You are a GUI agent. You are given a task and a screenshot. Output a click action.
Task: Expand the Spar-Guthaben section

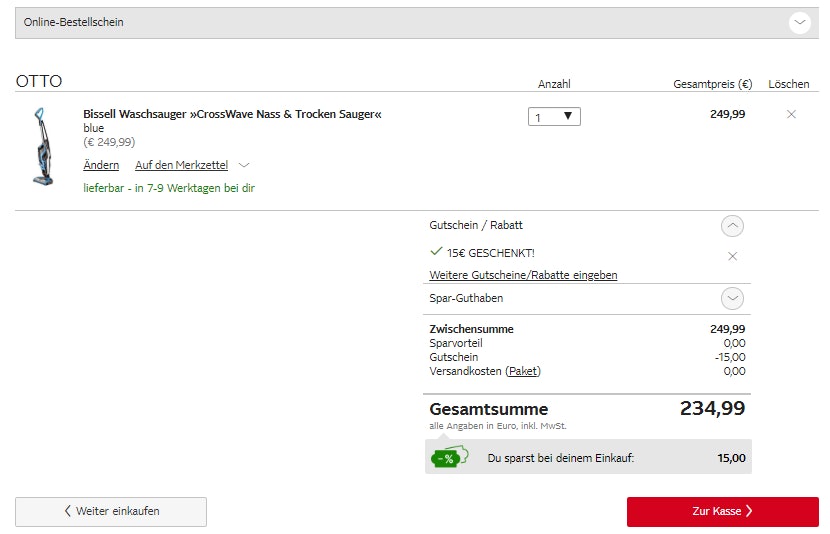[x=732, y=298]
